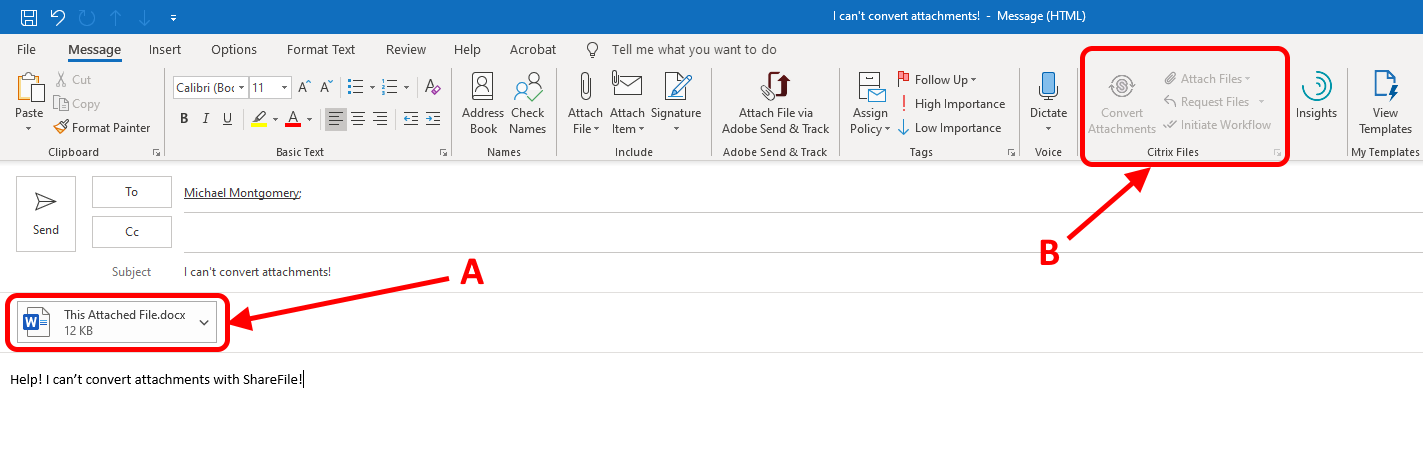This screenshot has height=459, width=1423.
Task: Click Tell me what you want to do
Action: click(x=694, y=49)
